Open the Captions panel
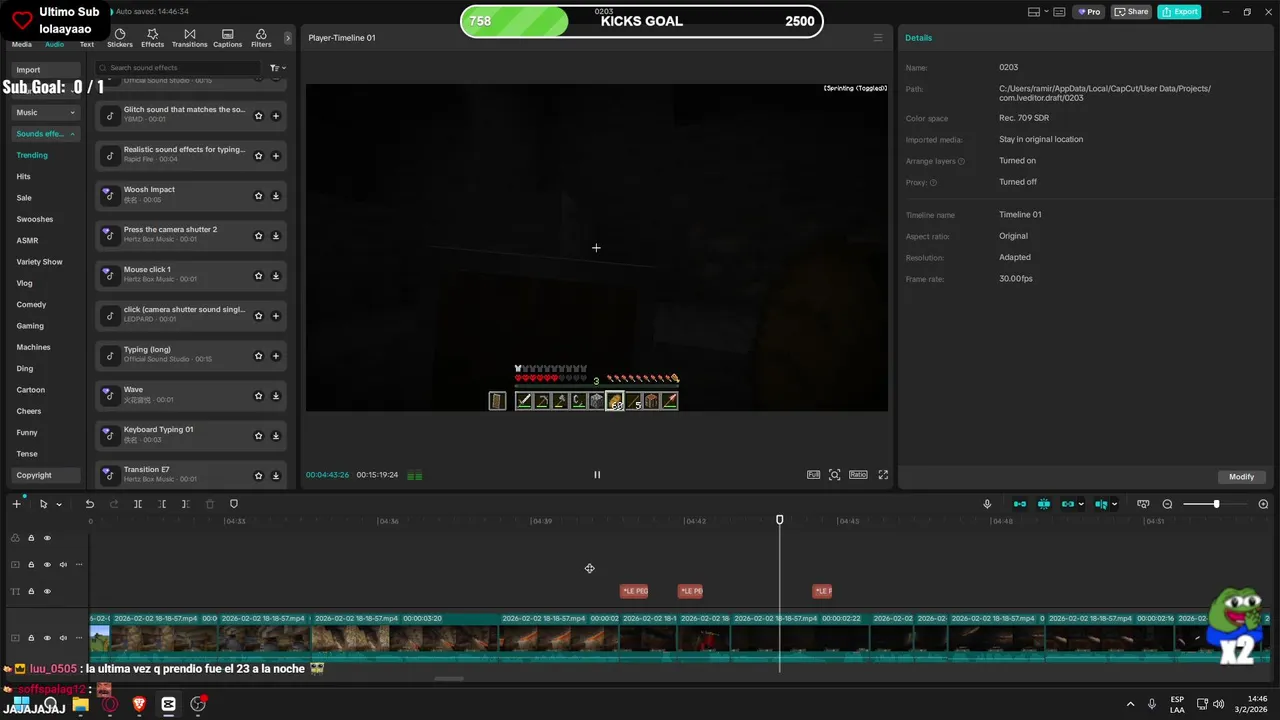The height and width of the screenshot is (720, 1280). (227, 38)
